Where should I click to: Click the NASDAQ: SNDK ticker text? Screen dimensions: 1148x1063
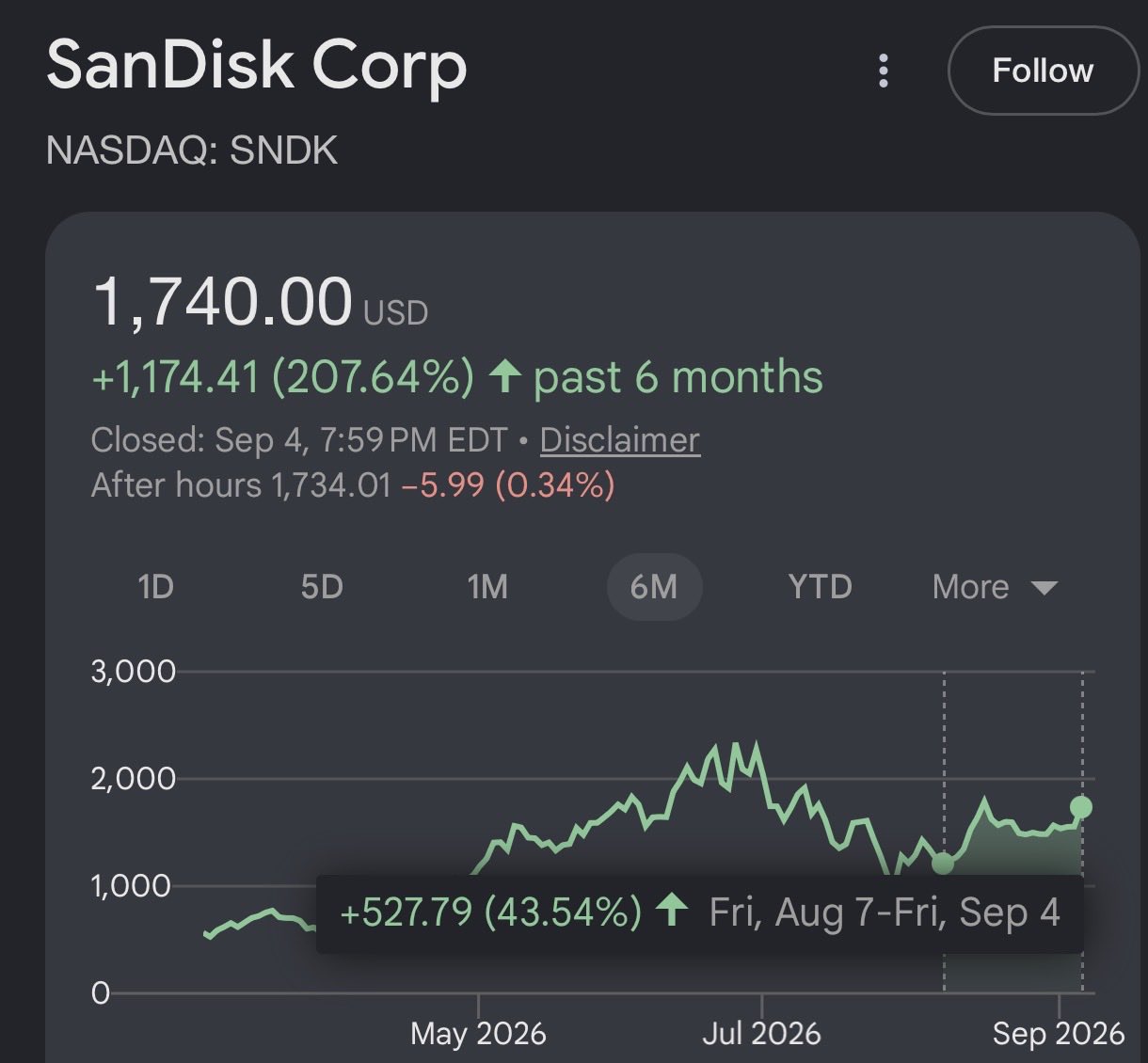tap(191, 151)
